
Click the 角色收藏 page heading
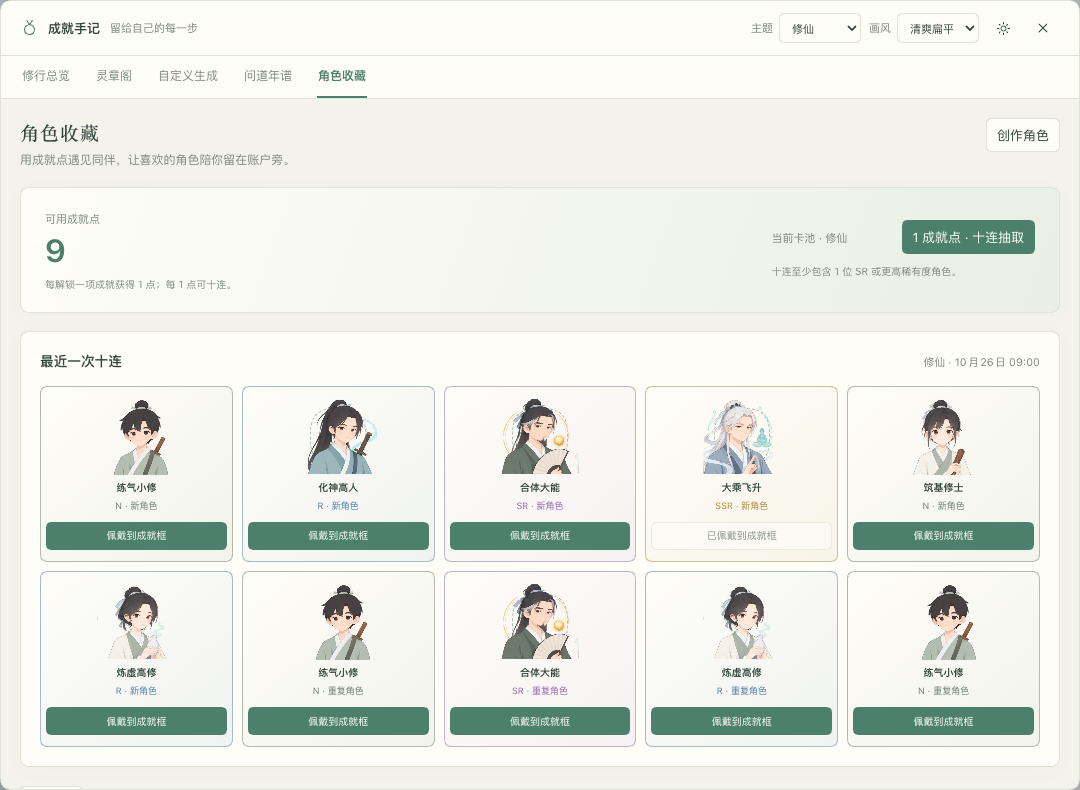point(60,134)
